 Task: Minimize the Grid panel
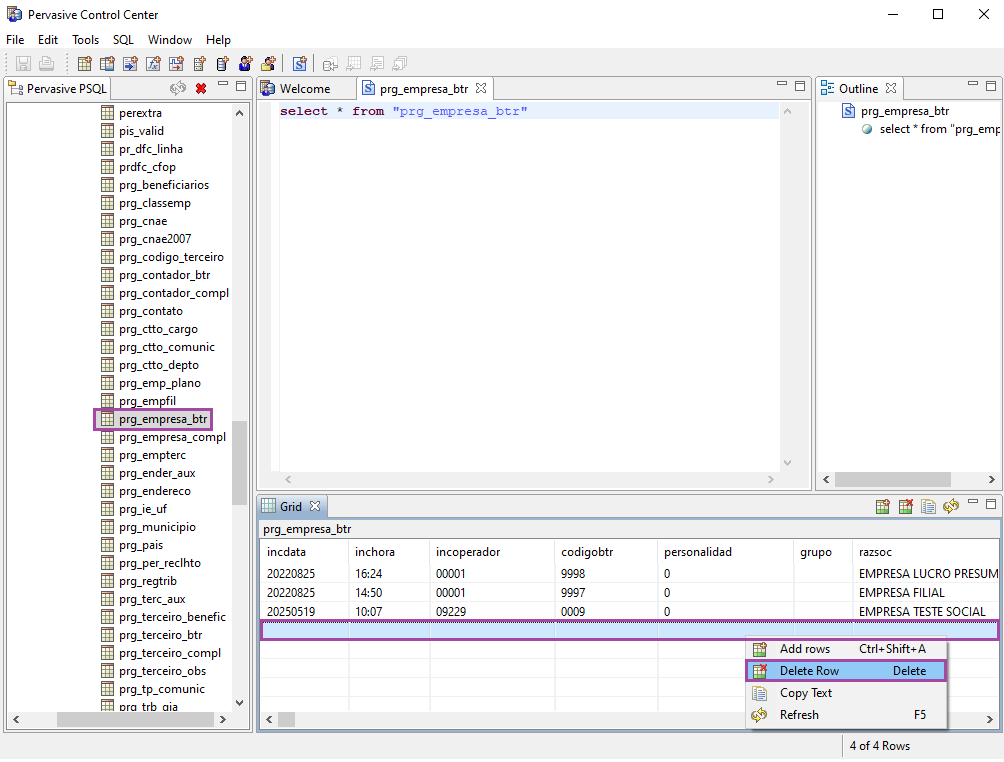coord(973,504)
